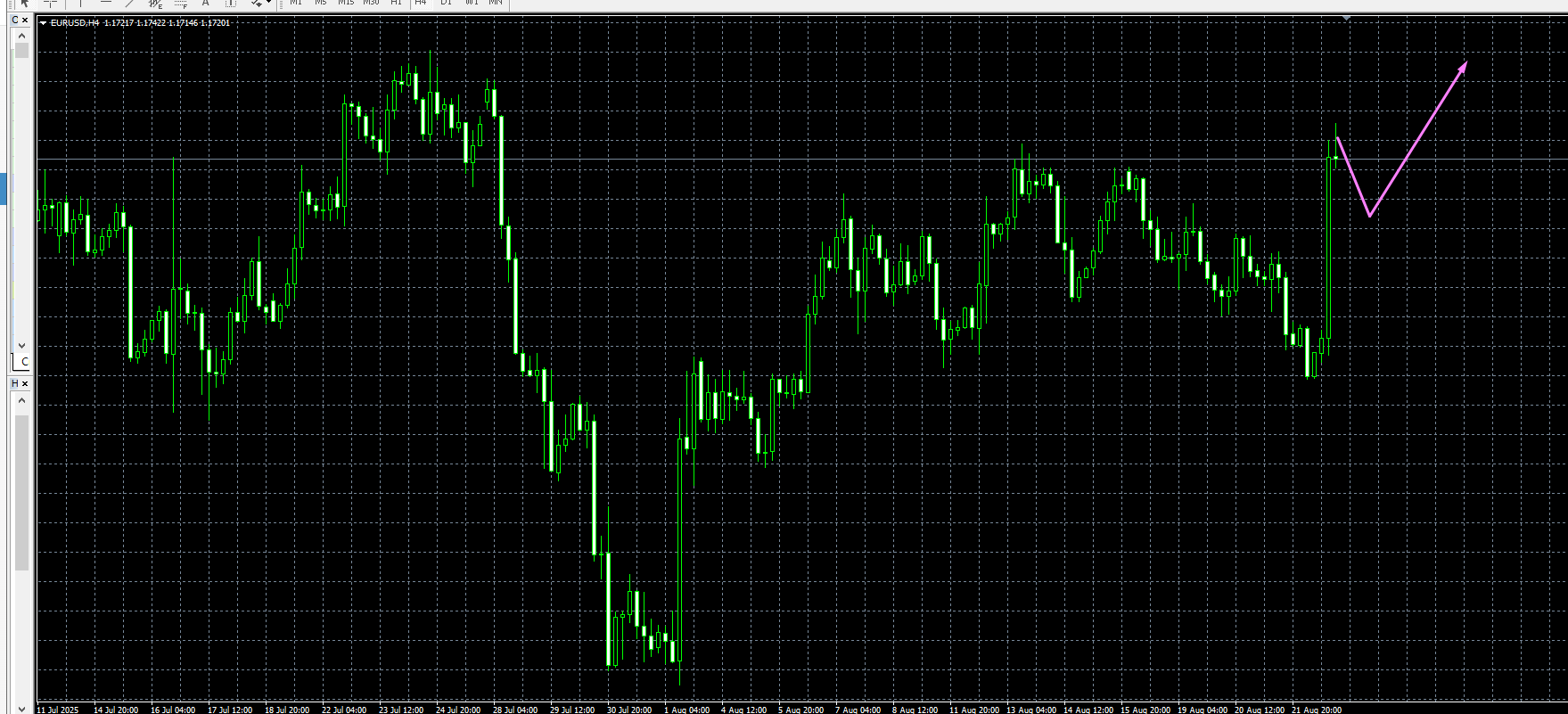Open the EURUSD,H4 chart title dropdown triangle
Screen dimensions: 1568x714
click(43, 23)
